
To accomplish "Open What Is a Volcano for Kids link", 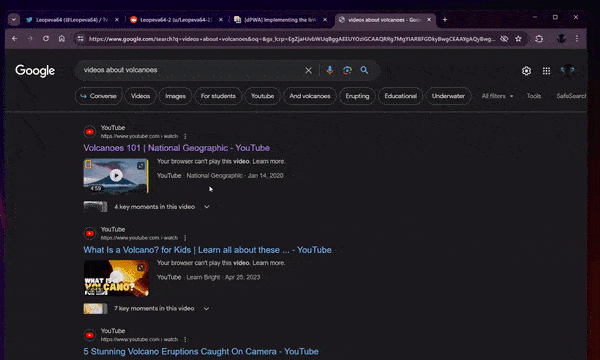I will tap(207, 250).
